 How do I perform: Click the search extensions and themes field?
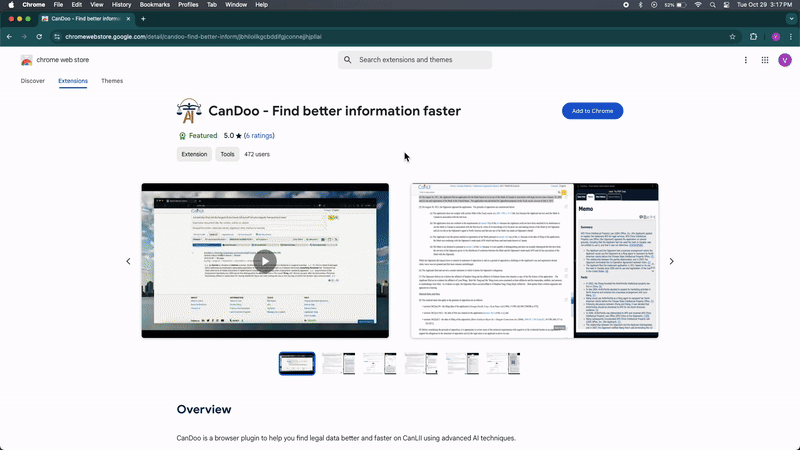pos(415,60)
